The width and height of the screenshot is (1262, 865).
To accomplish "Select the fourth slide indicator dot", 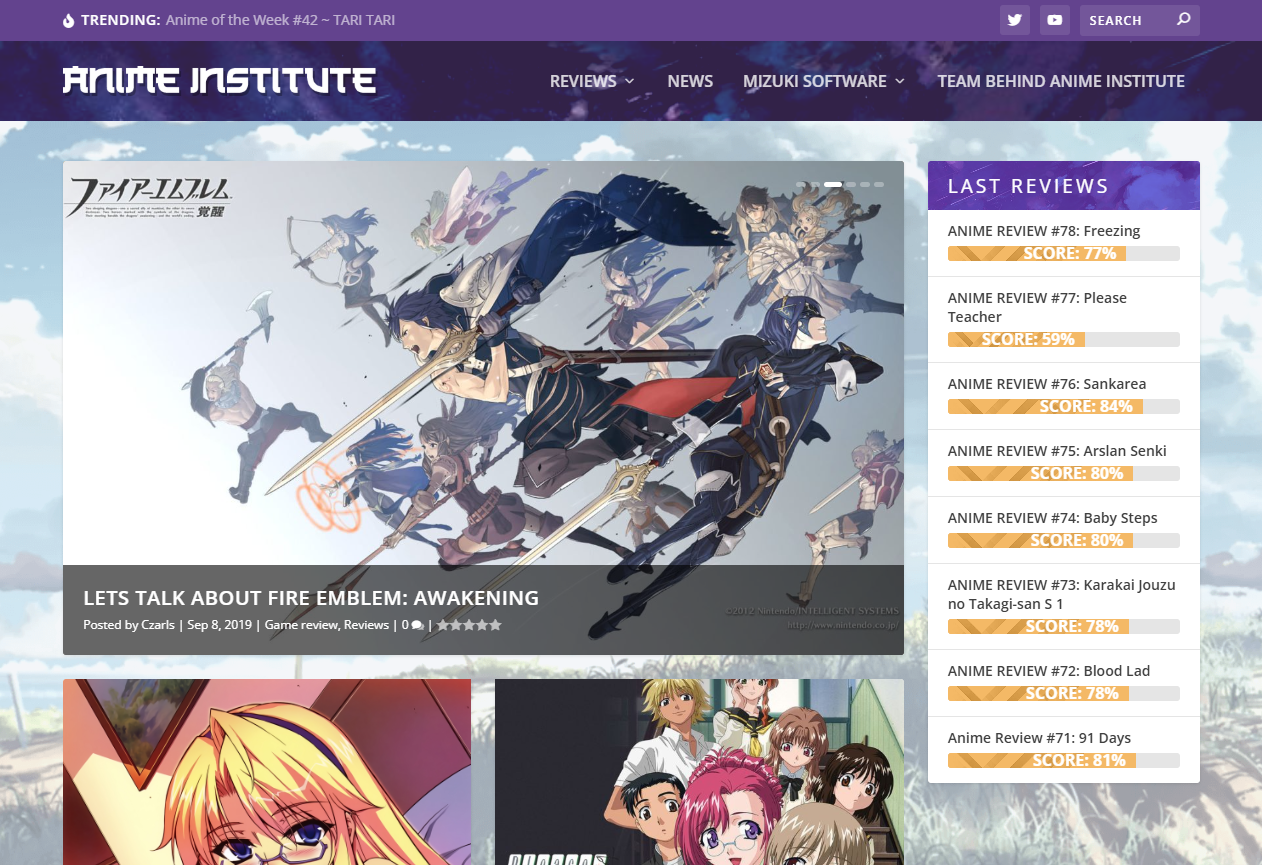I will point(850,184).
